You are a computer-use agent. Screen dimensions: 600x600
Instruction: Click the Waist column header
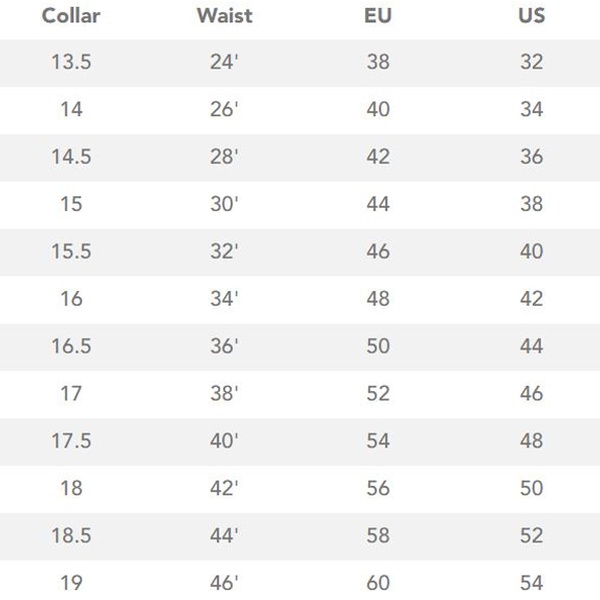coord(223,16)
